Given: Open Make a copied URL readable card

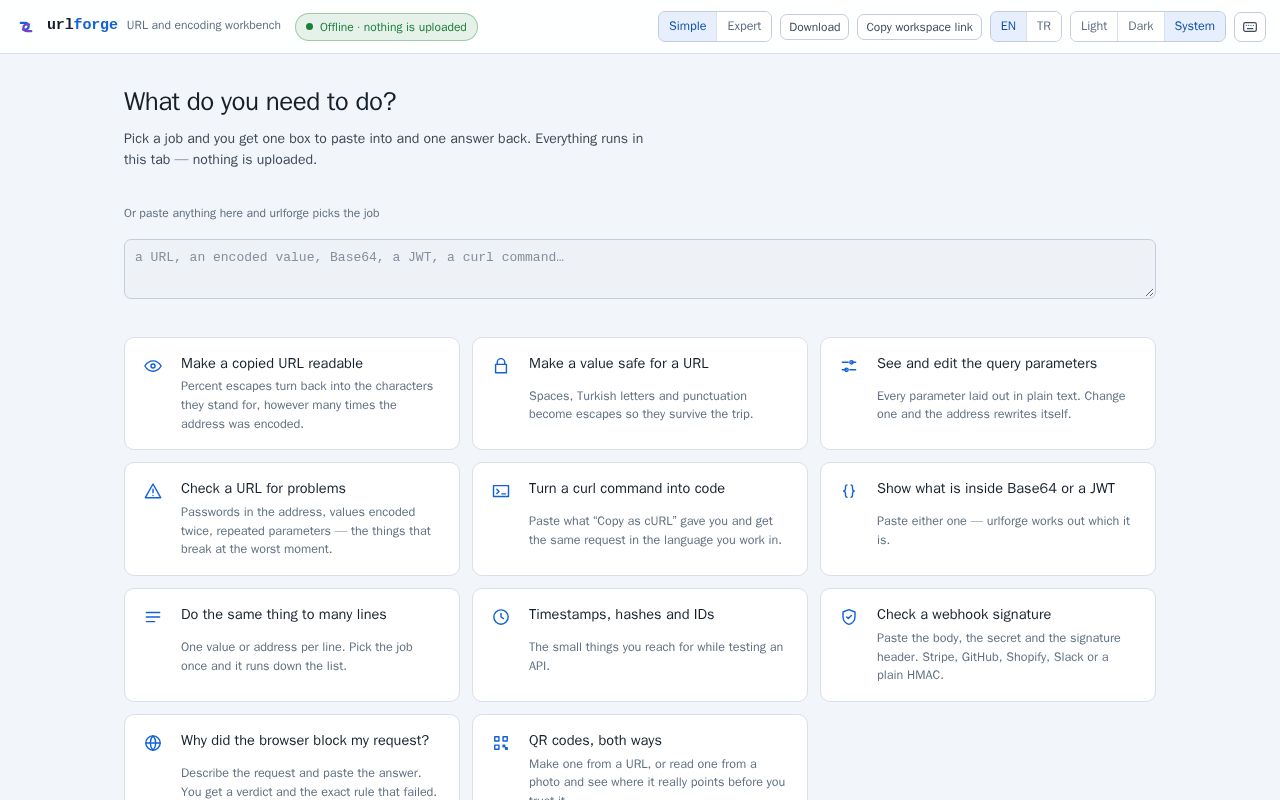Looking at the screenshot, I should (292, 393).
